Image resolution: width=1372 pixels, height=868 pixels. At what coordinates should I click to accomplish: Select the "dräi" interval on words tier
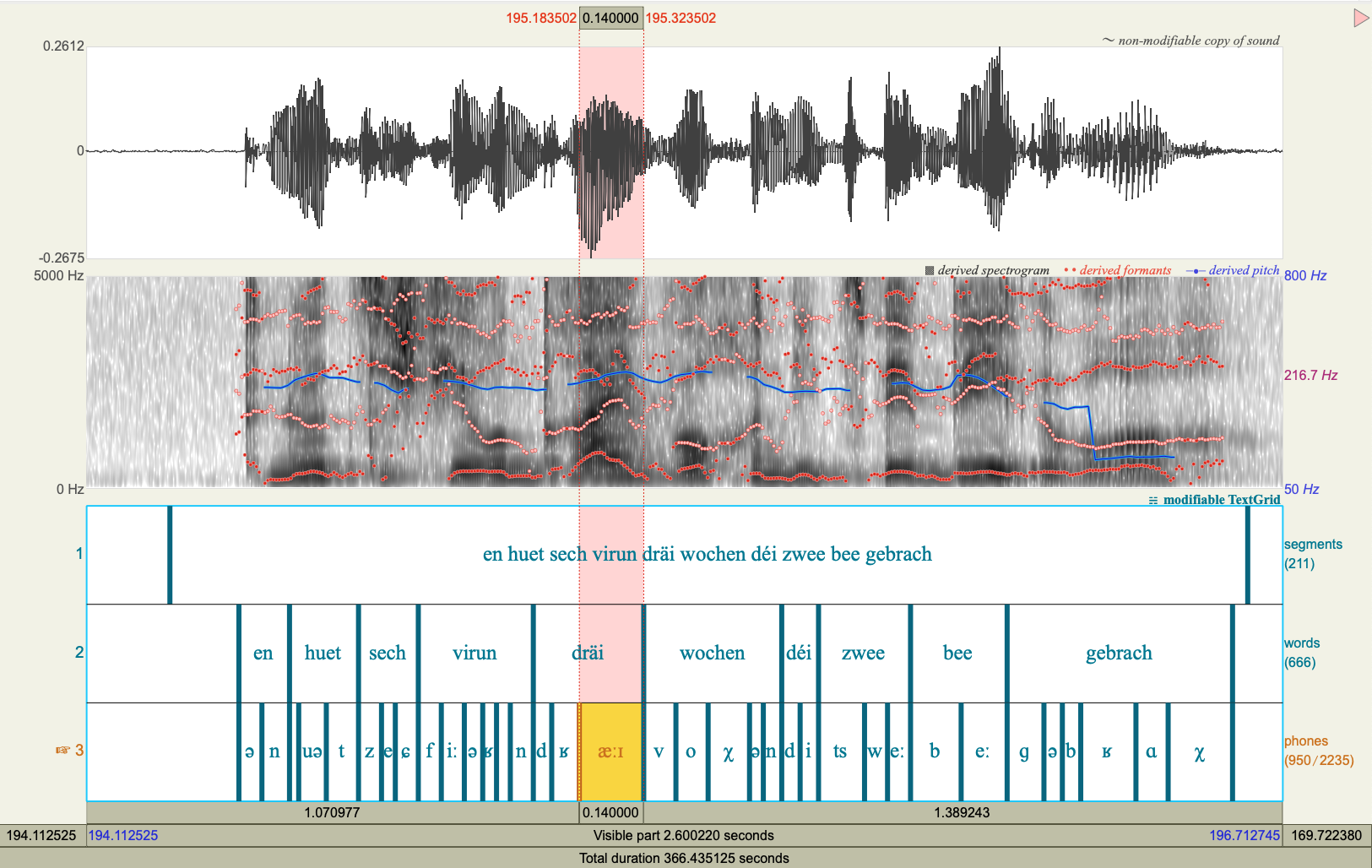(588, 653)
